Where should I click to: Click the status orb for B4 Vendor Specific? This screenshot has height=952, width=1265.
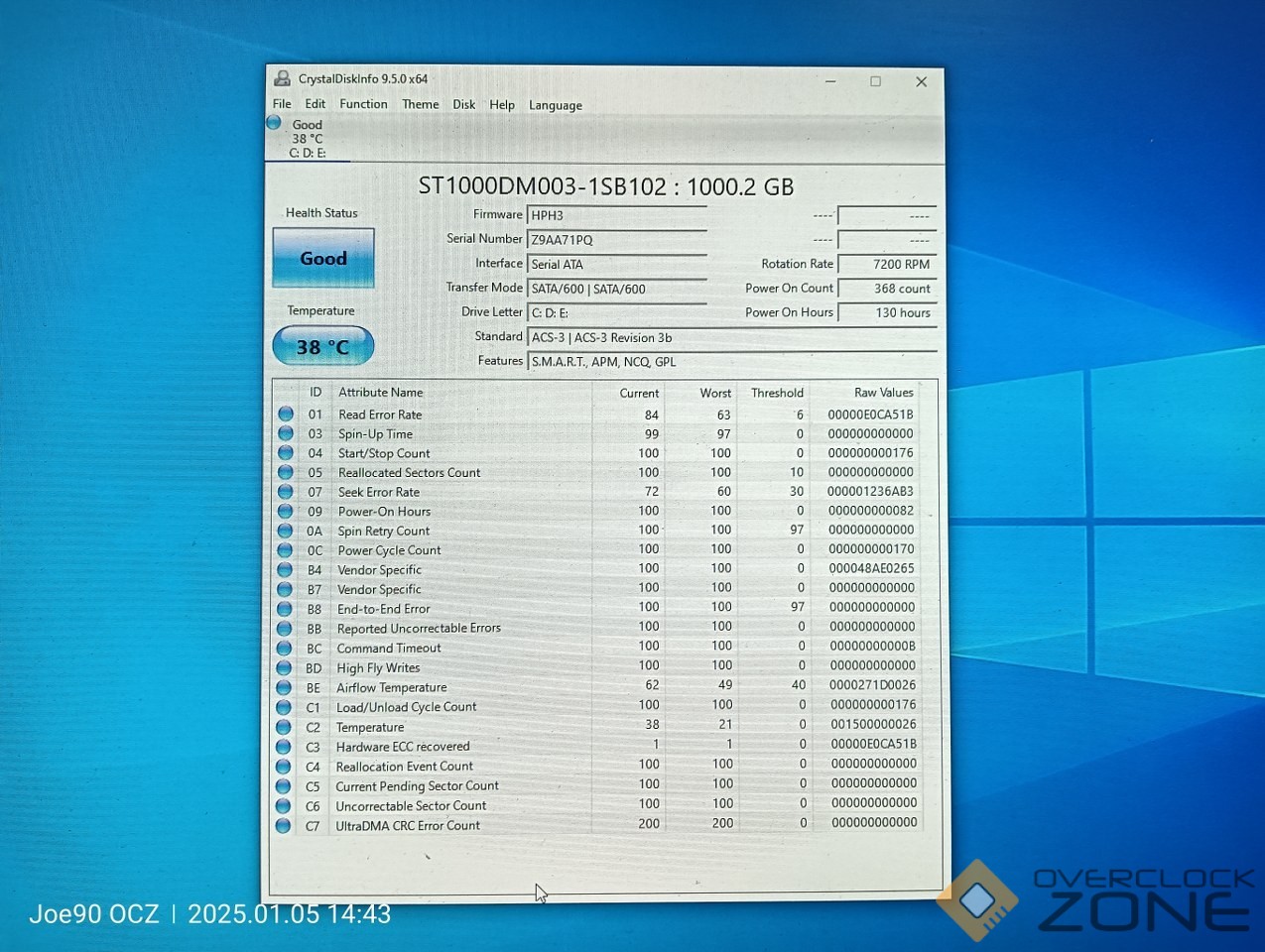(285, 570)
